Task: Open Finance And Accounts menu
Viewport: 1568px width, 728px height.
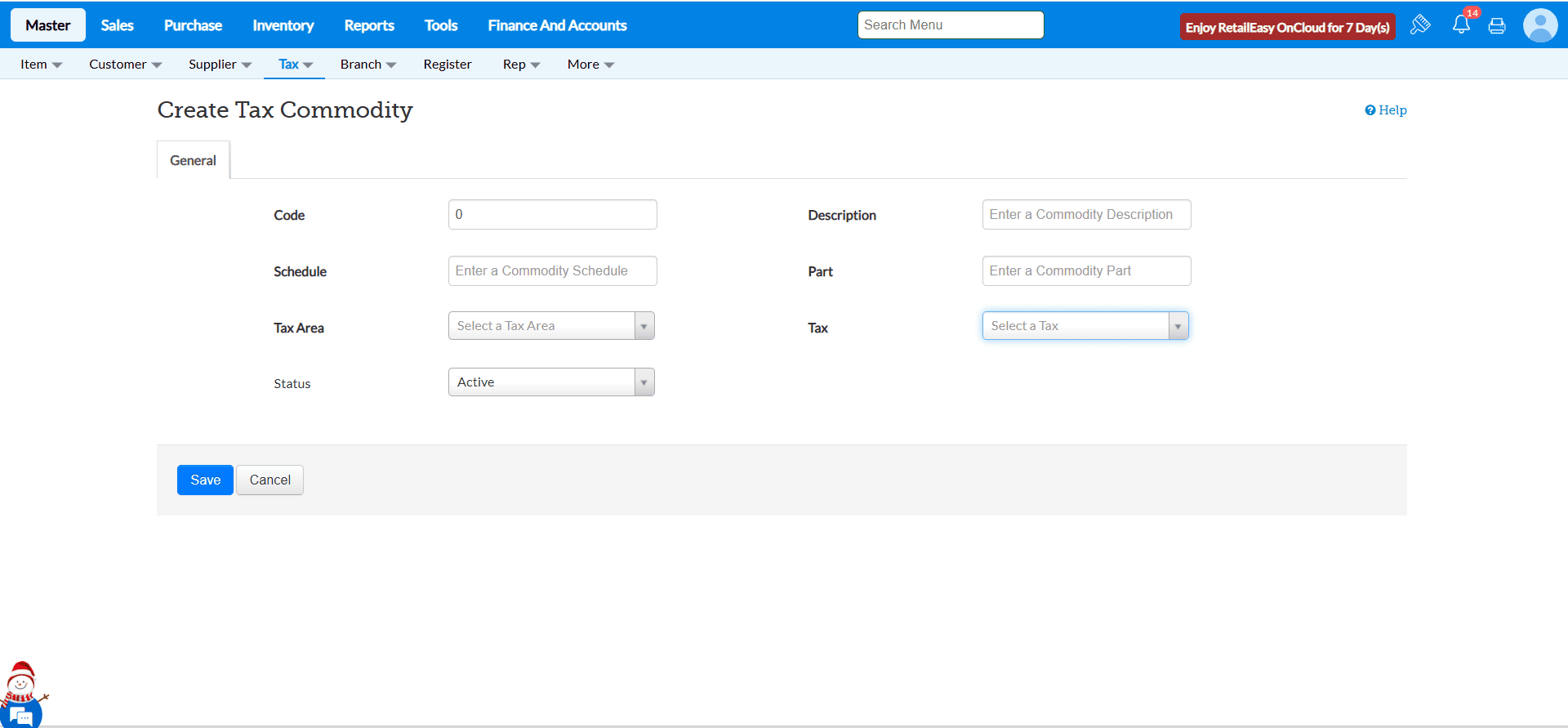Action: click(x=558, y=25)
